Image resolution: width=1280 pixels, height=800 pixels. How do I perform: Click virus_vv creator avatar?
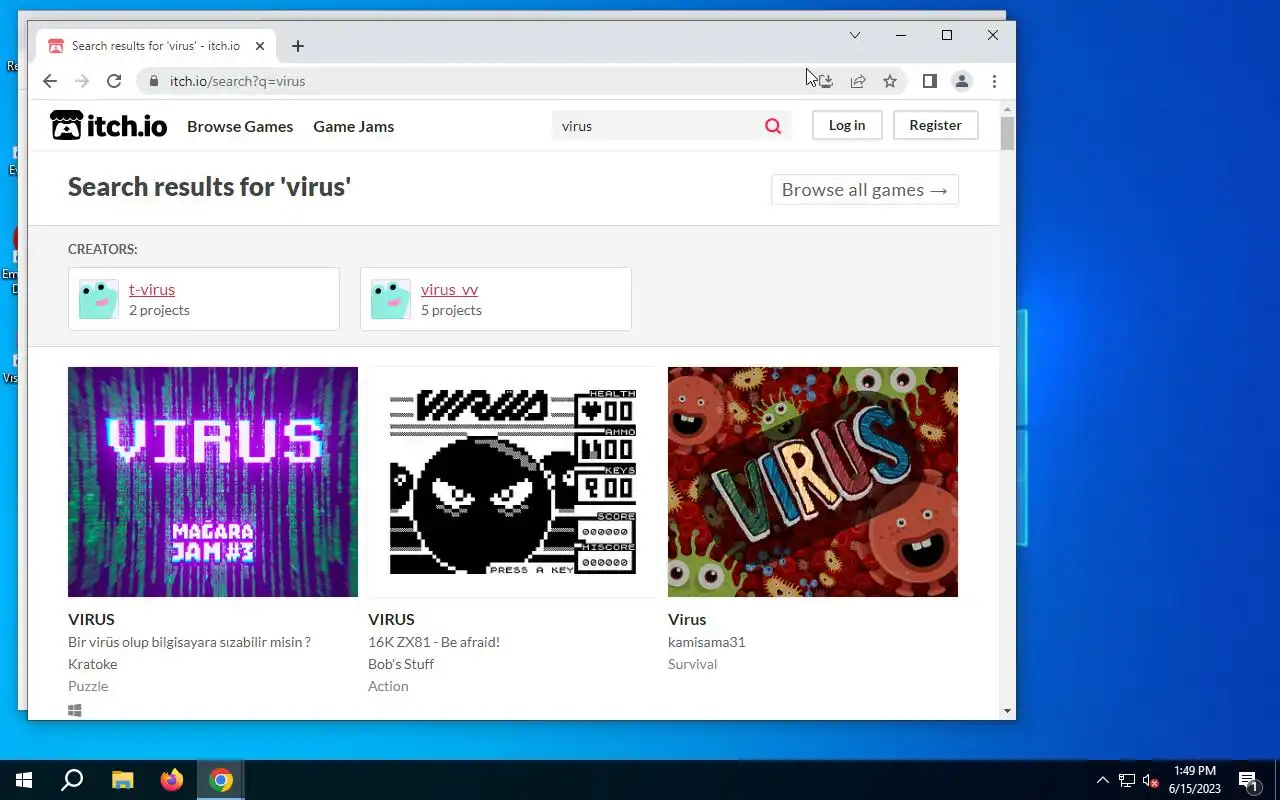pyautogui.click(x=391, y=299)
